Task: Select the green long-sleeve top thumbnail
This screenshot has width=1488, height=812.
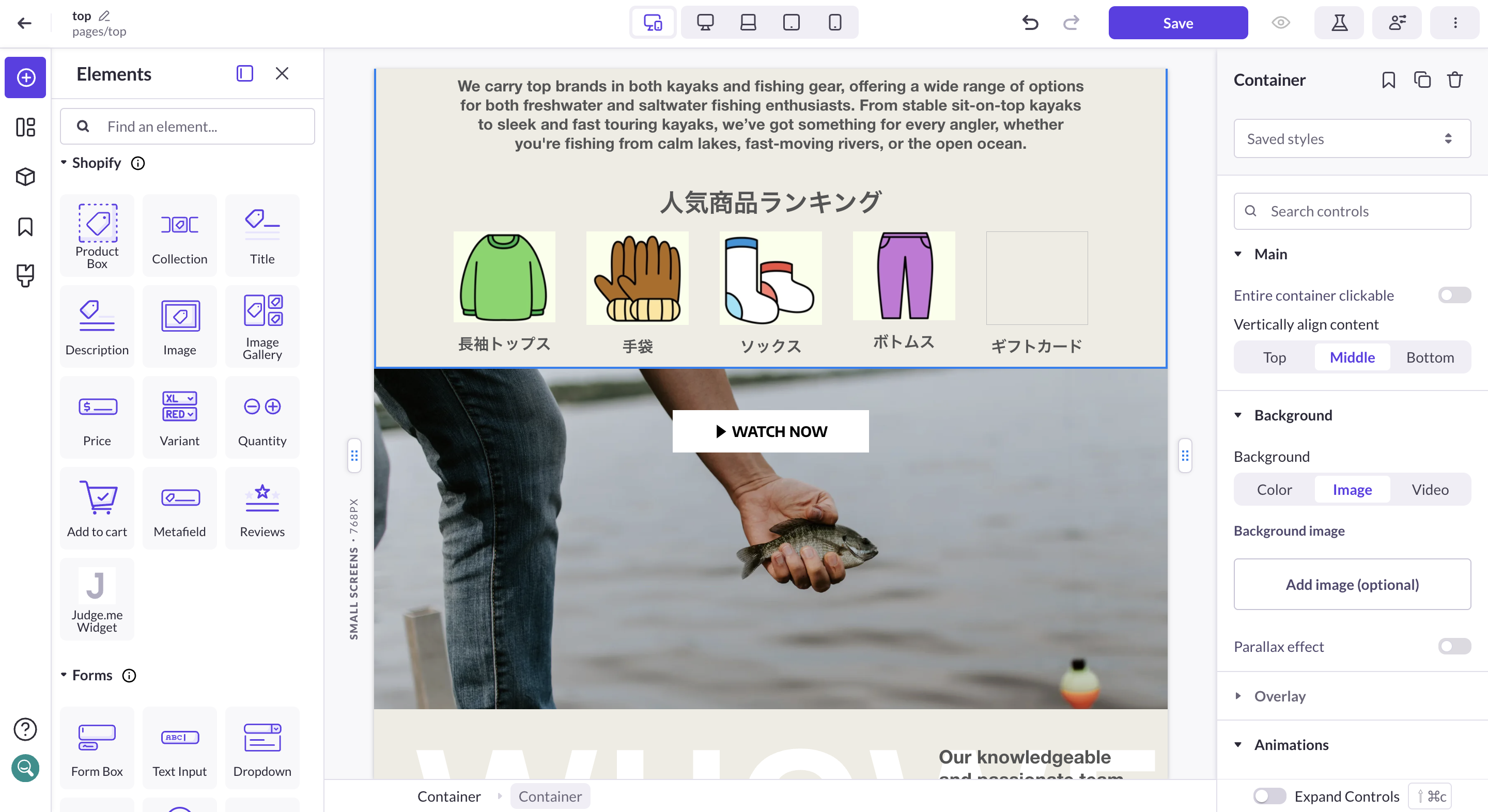Action: tap(504, 277)
